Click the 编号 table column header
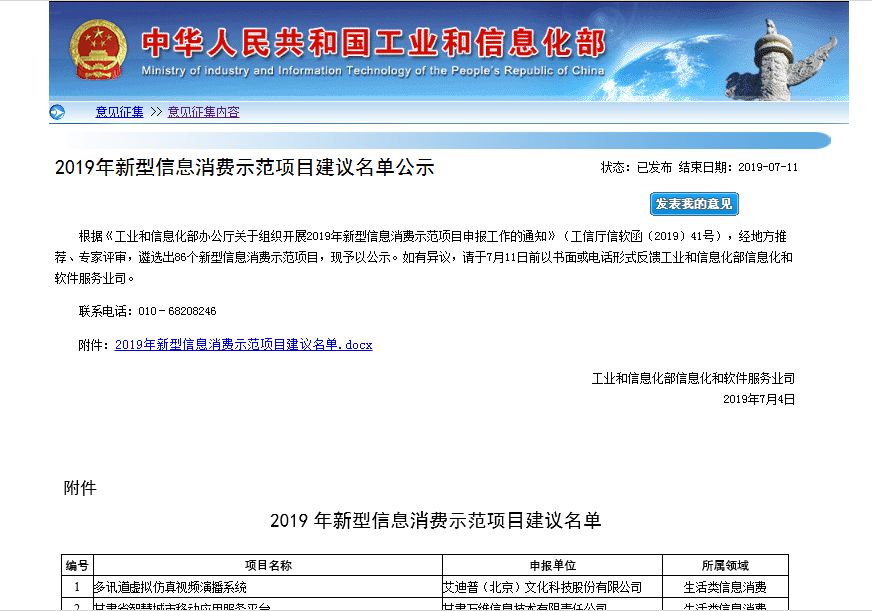 [77, 565]
